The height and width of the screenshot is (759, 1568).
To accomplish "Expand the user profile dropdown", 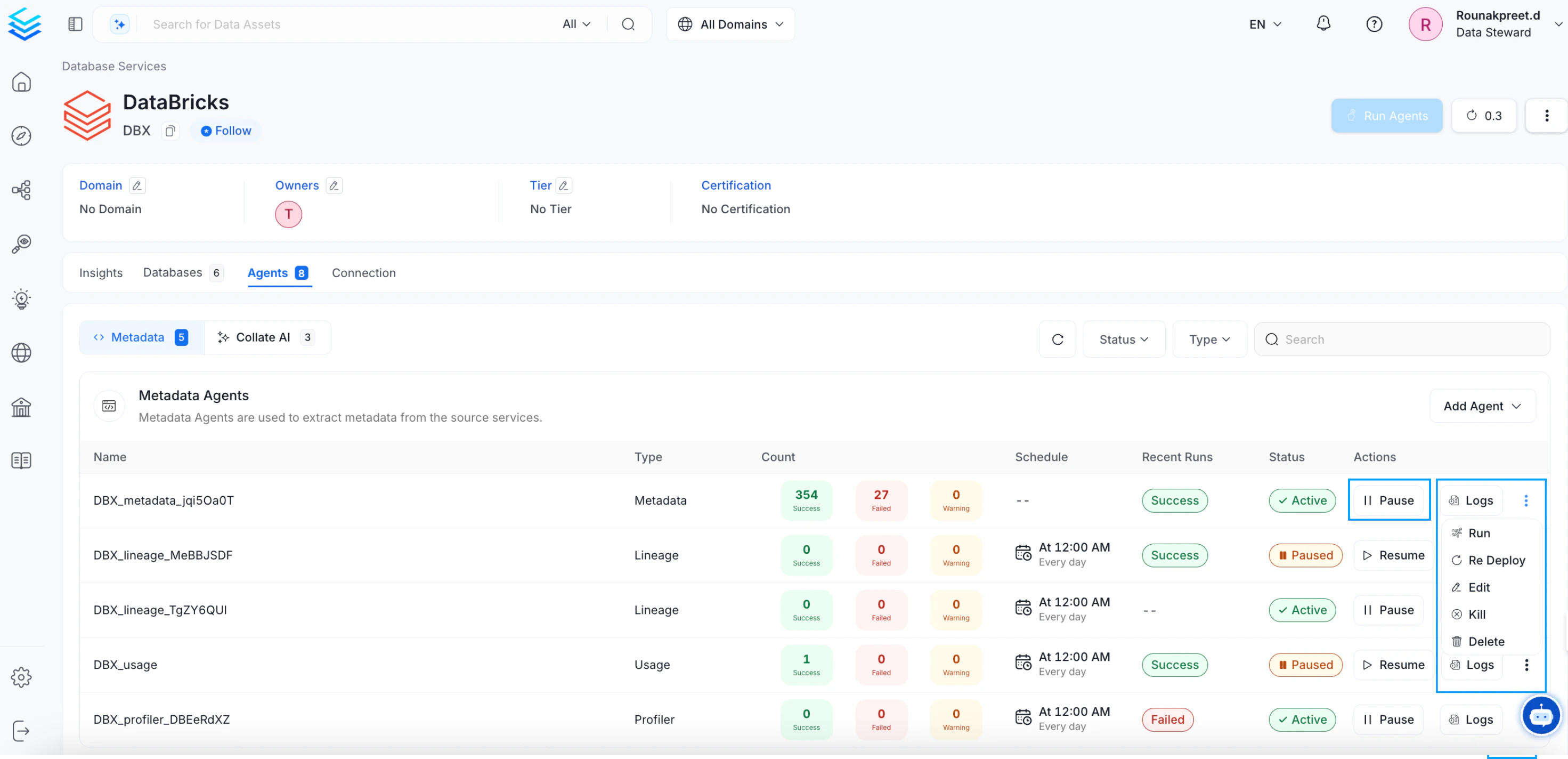I will (1558, 25).
